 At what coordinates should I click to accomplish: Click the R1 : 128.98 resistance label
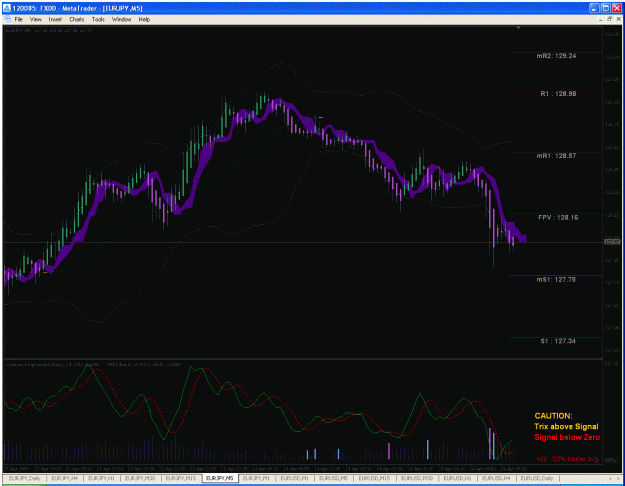[558, 94]
